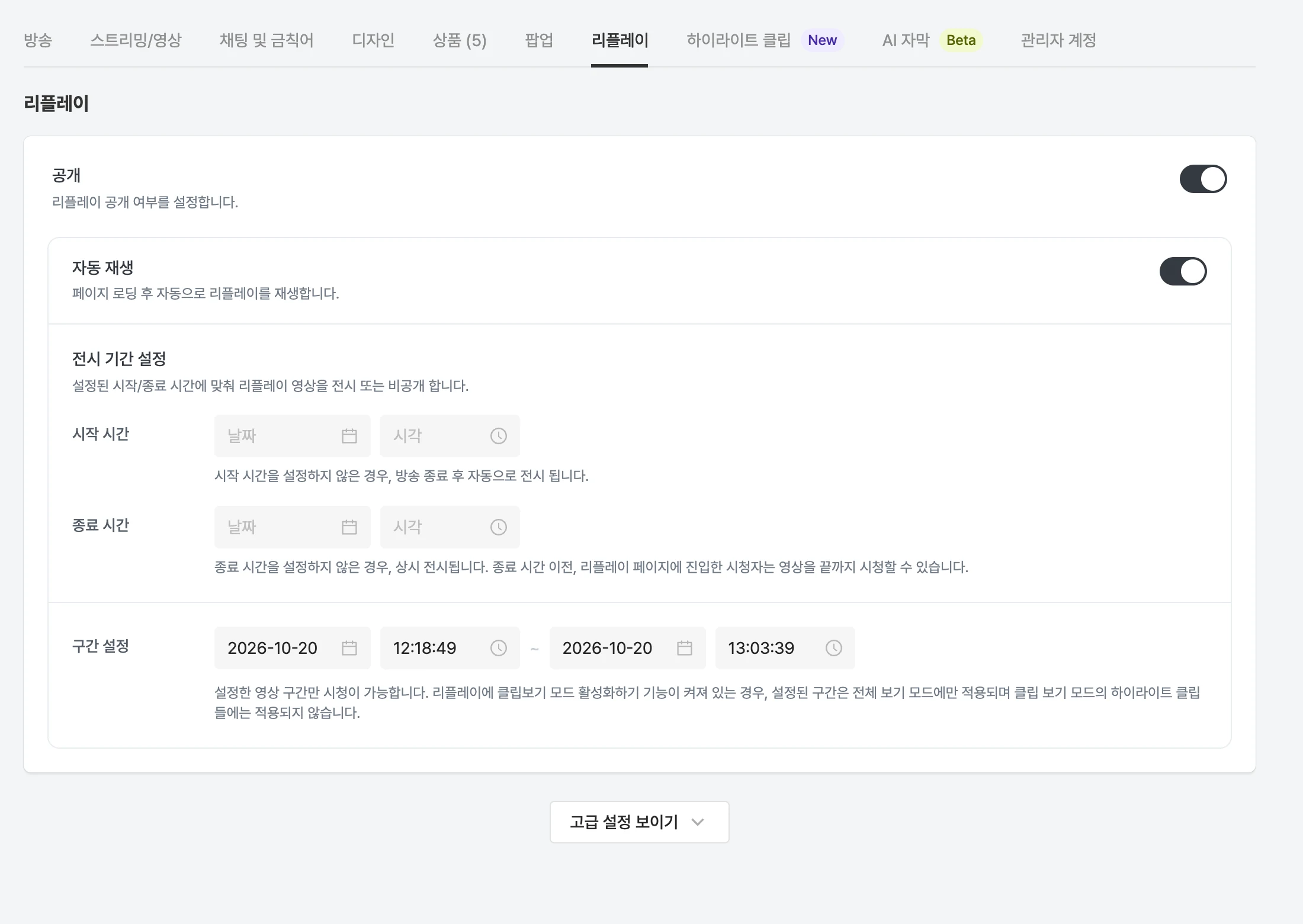Click clock icon in 종료 시간 time field
The height and width of the screenshot is (924, 1303).
pyautogui.click(x=499, y=527)
